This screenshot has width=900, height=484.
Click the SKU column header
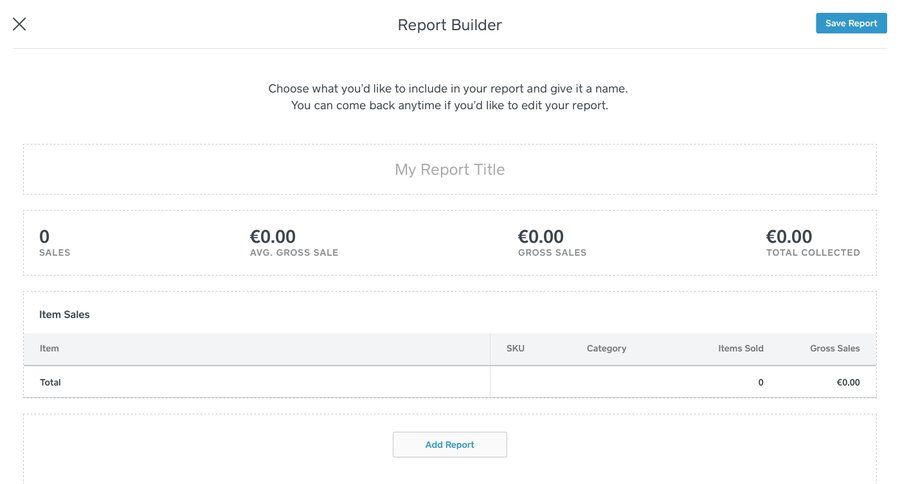515,349
